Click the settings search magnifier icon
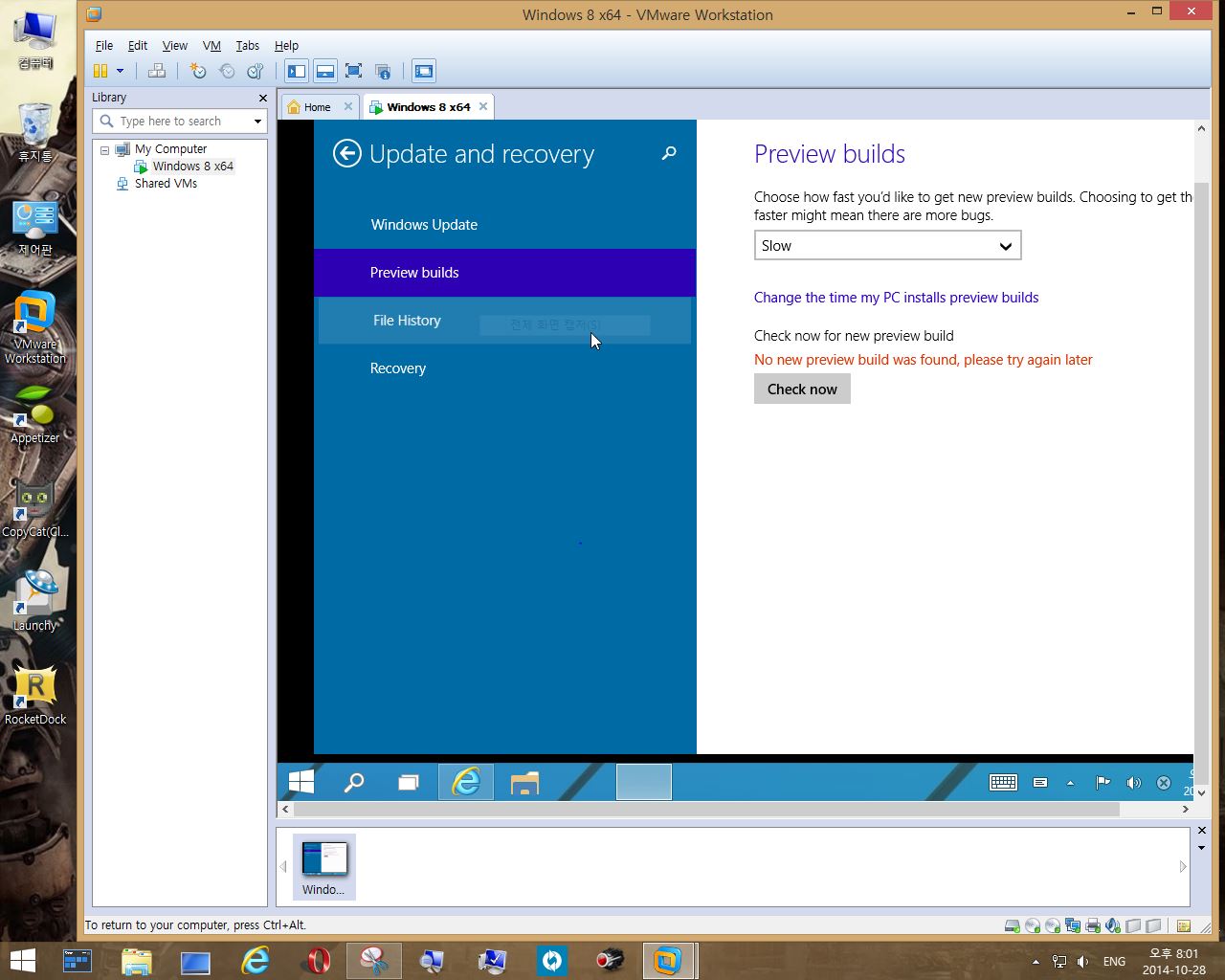 pos(669,153)
